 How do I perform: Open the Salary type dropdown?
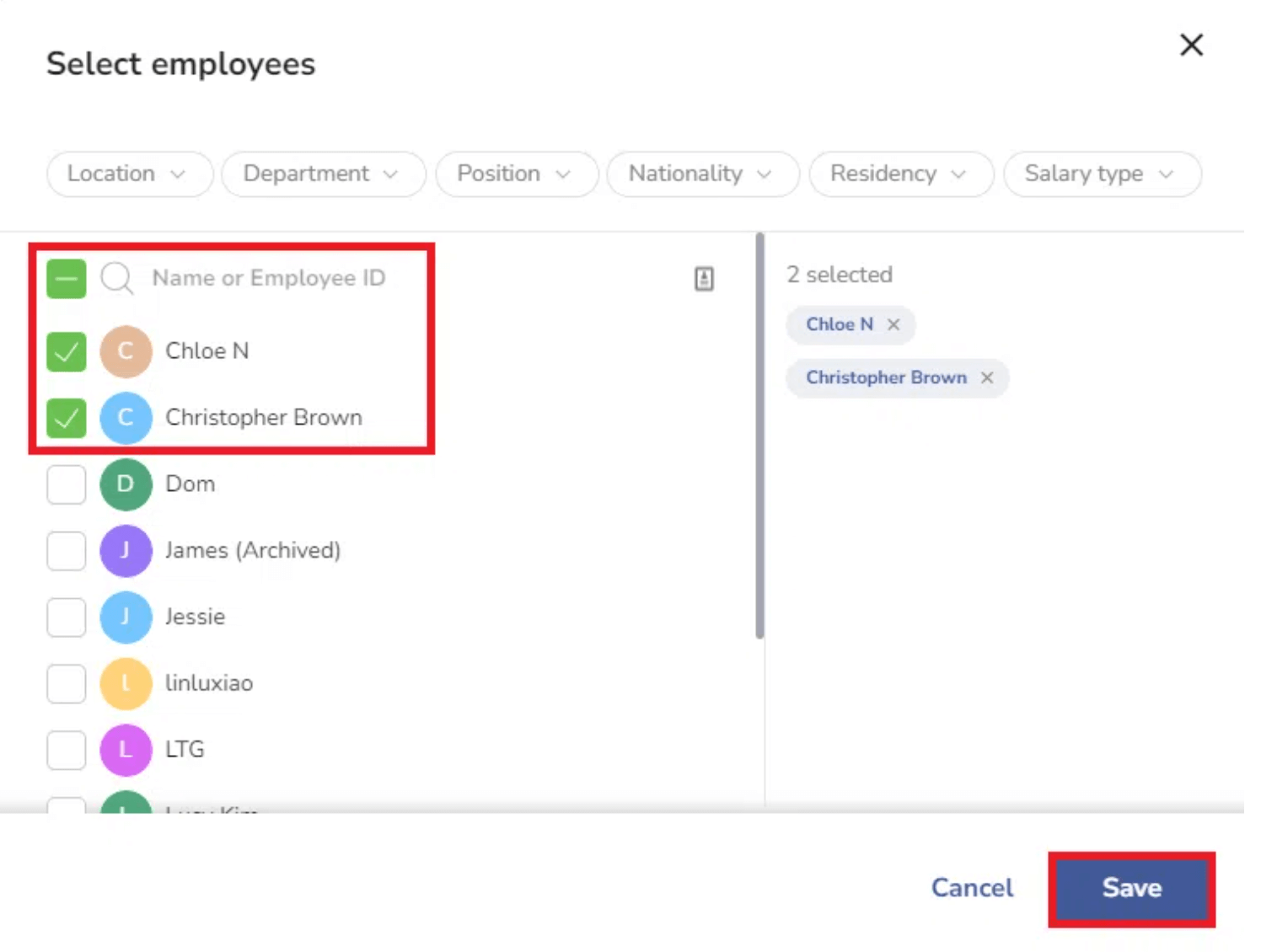click(1100, 174)
